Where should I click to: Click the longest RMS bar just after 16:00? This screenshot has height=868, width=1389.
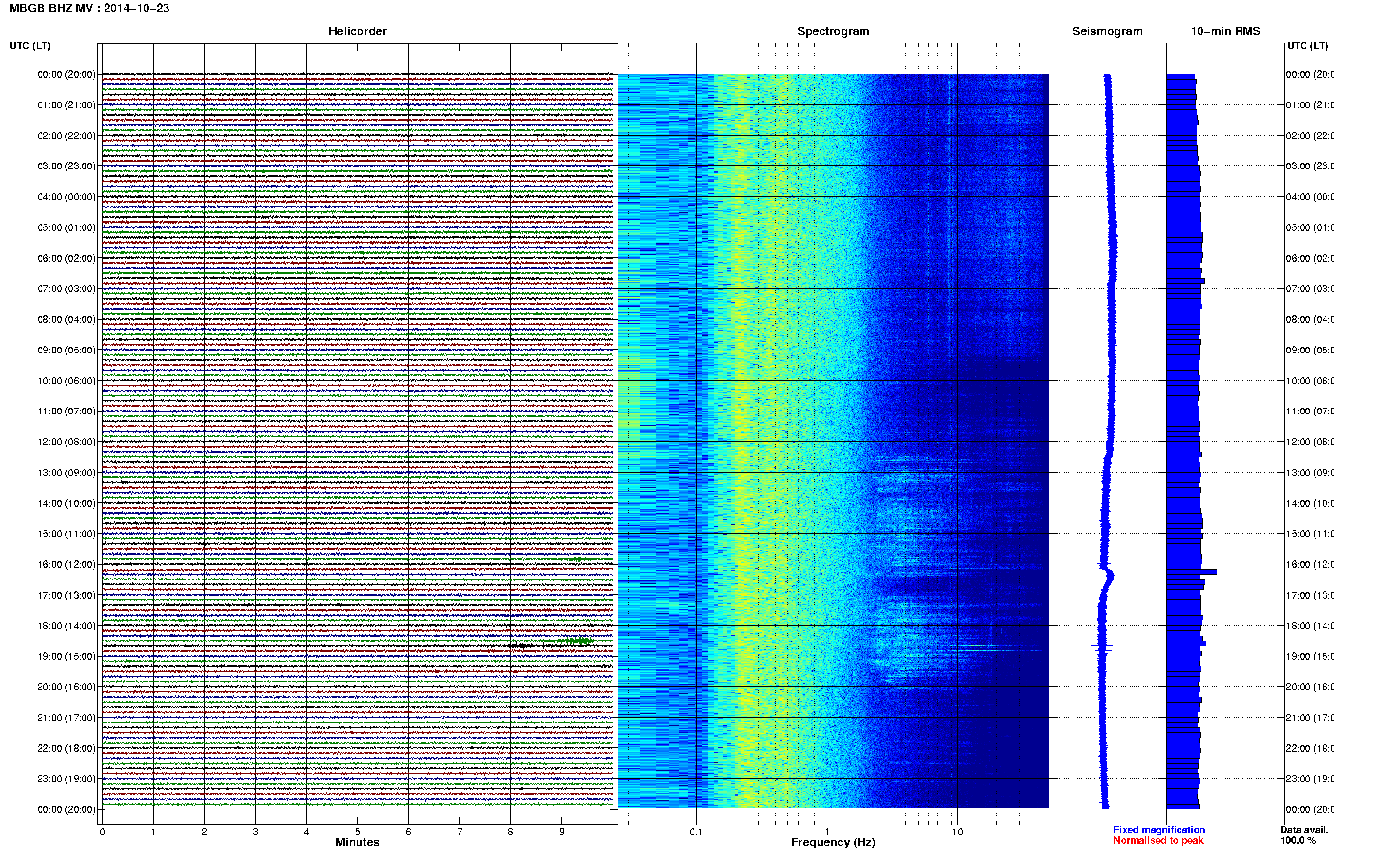coord(1192,572)
